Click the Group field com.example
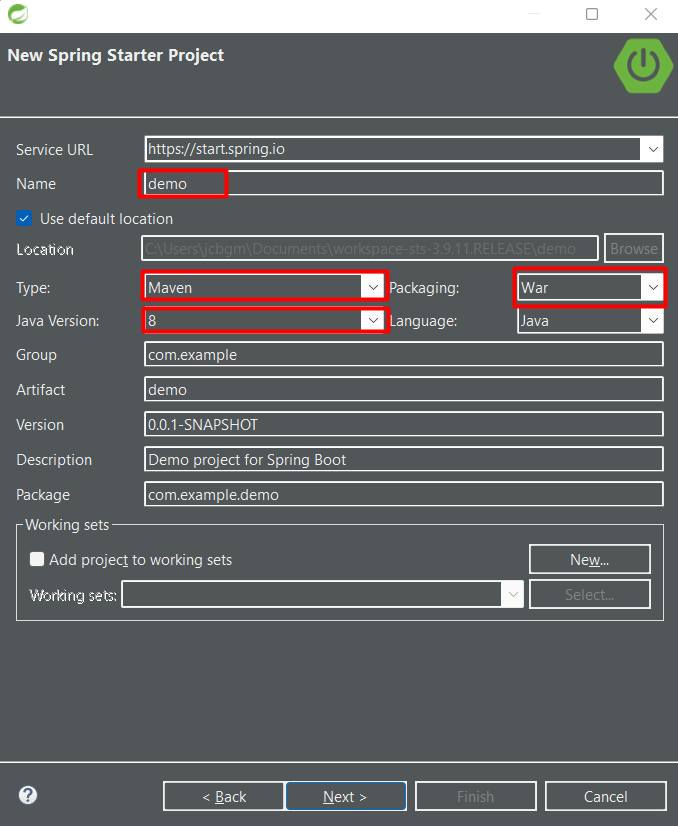The width and height of the screenshot is (678, 826). click(x=404, y=354)
